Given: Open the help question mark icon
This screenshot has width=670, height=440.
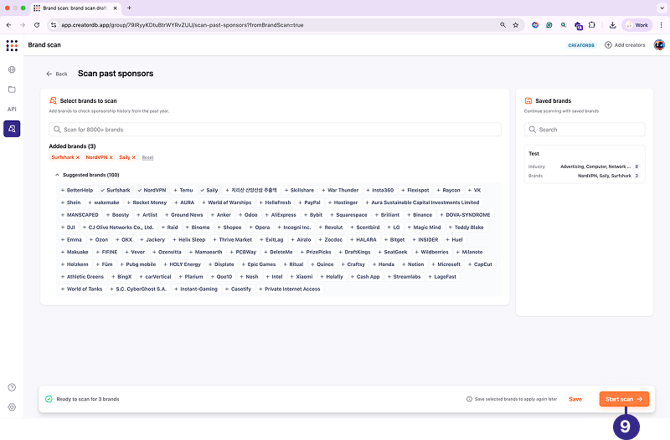Looking at the screenshot, I should (x=12, y=387).
